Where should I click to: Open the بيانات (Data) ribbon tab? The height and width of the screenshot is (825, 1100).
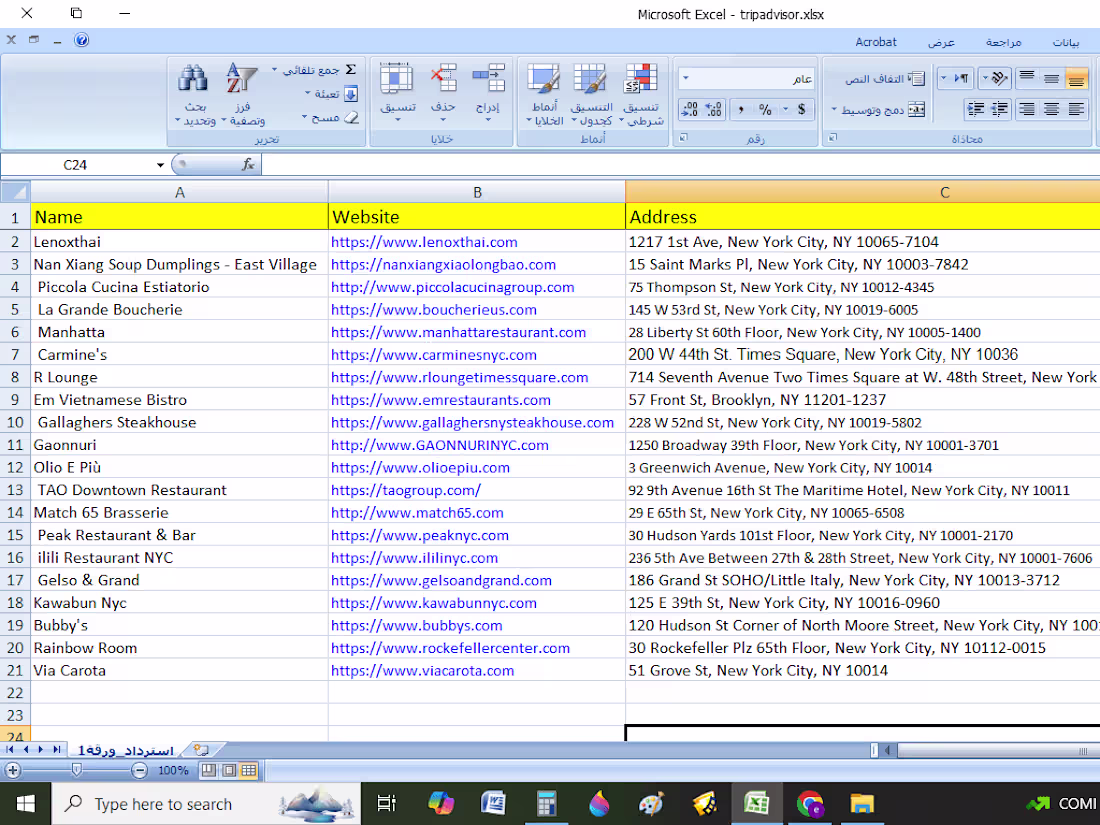[x=1066, y=42]
